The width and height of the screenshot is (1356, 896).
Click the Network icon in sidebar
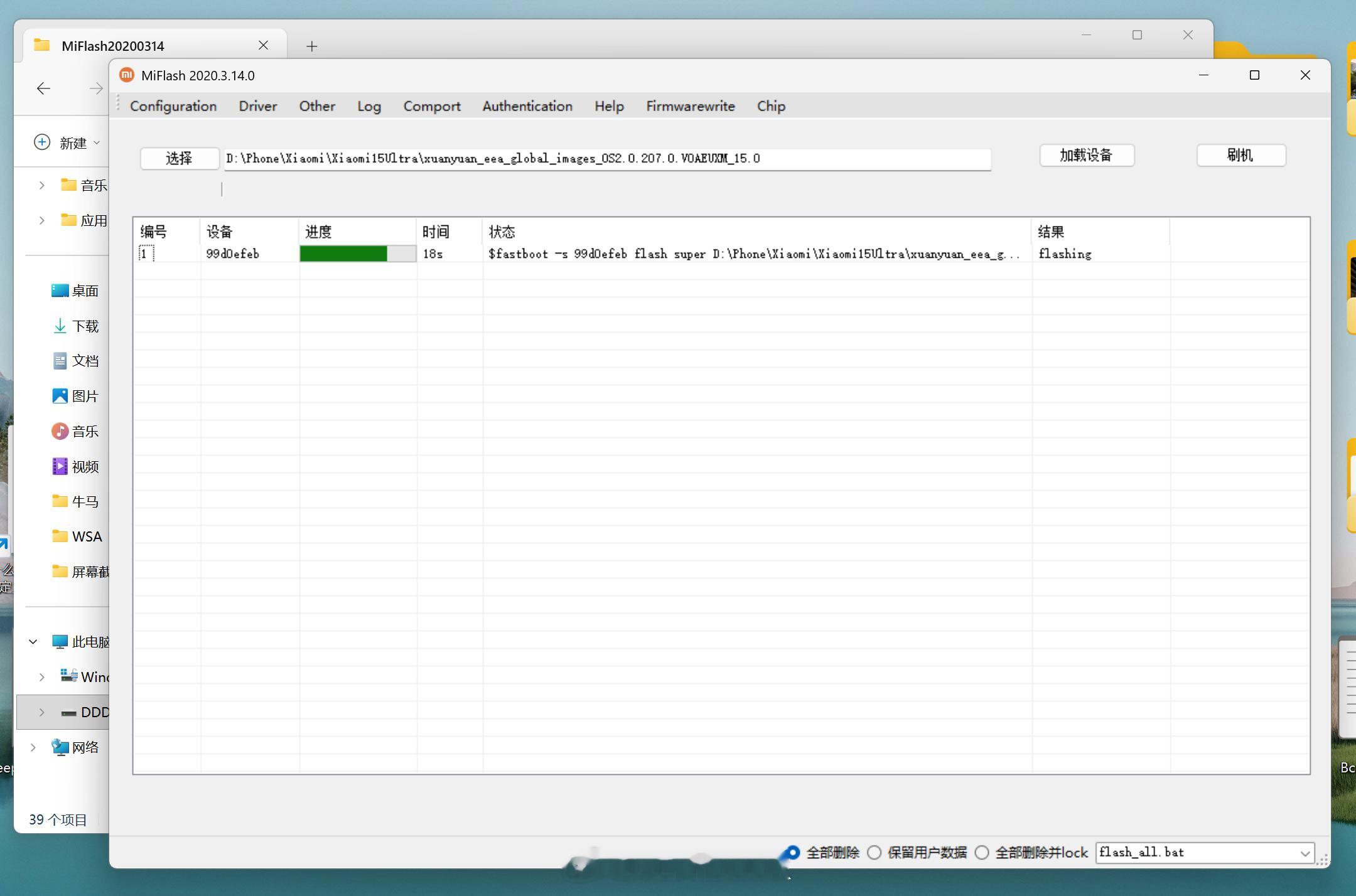click(60, 747)
